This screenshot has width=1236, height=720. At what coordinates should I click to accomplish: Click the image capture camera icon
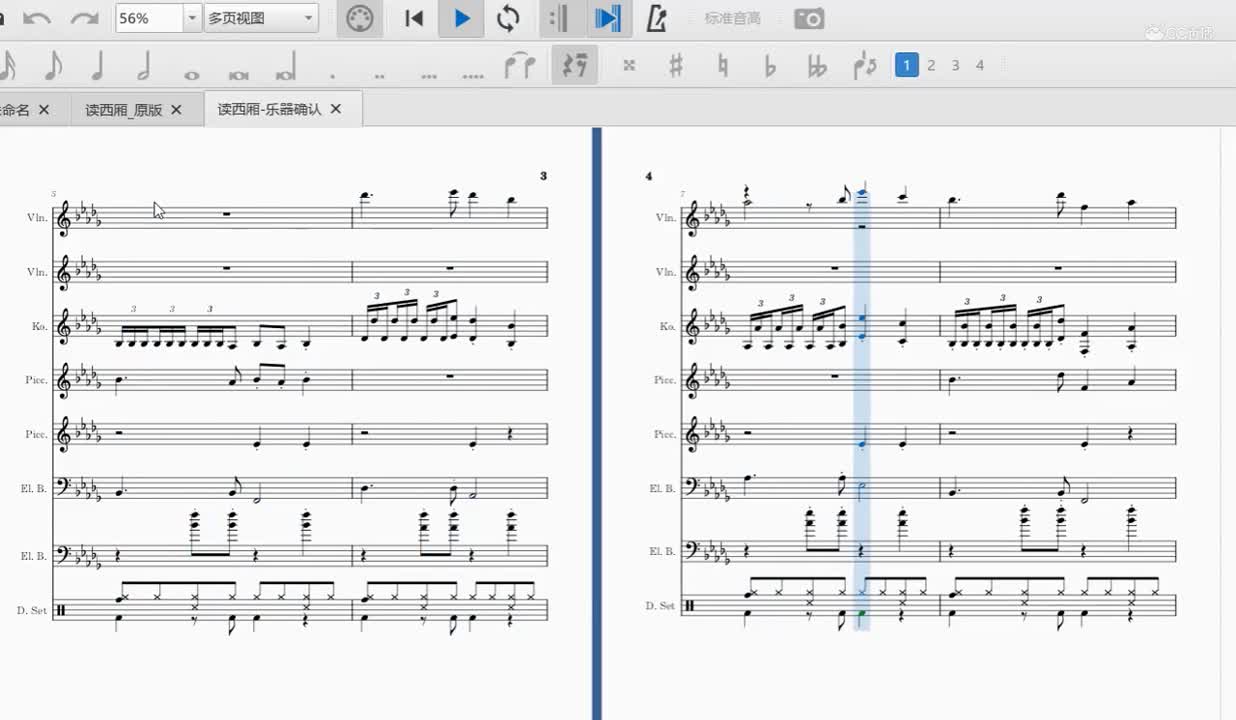coord(809,19)
